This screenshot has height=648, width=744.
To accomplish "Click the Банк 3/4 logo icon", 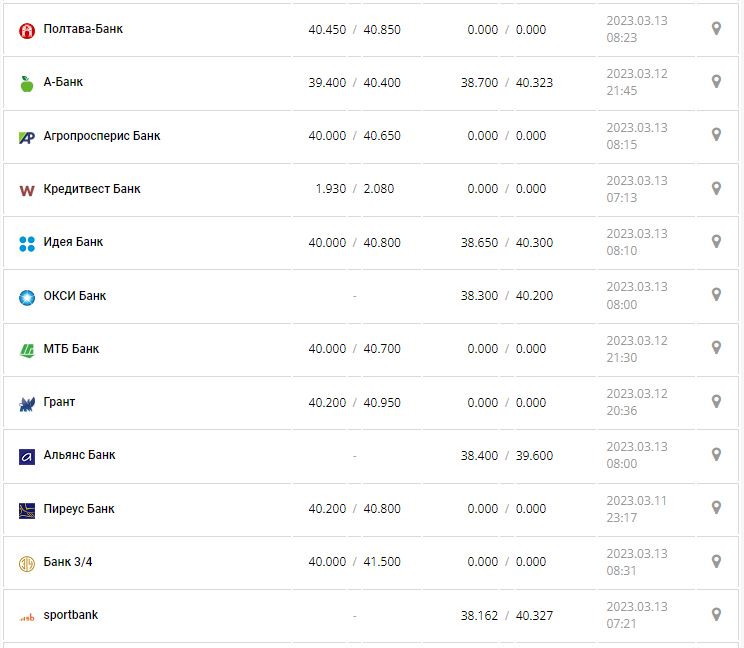I will pos(27,563).
